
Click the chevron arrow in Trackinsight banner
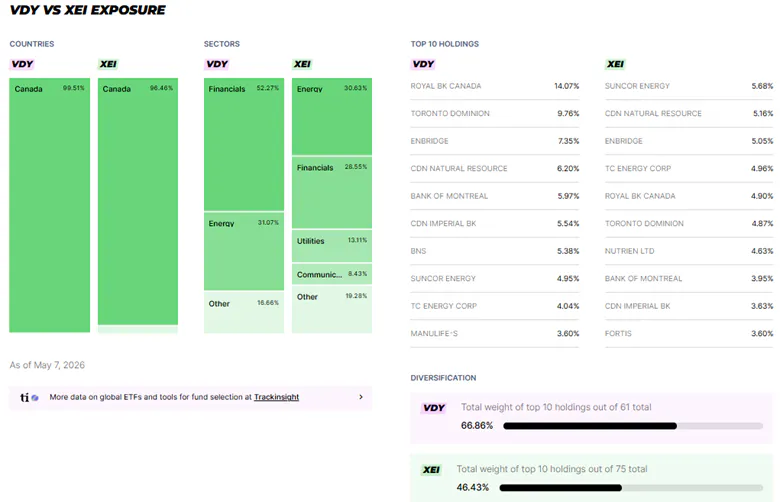pyautogui.click(x=361, y=397)
